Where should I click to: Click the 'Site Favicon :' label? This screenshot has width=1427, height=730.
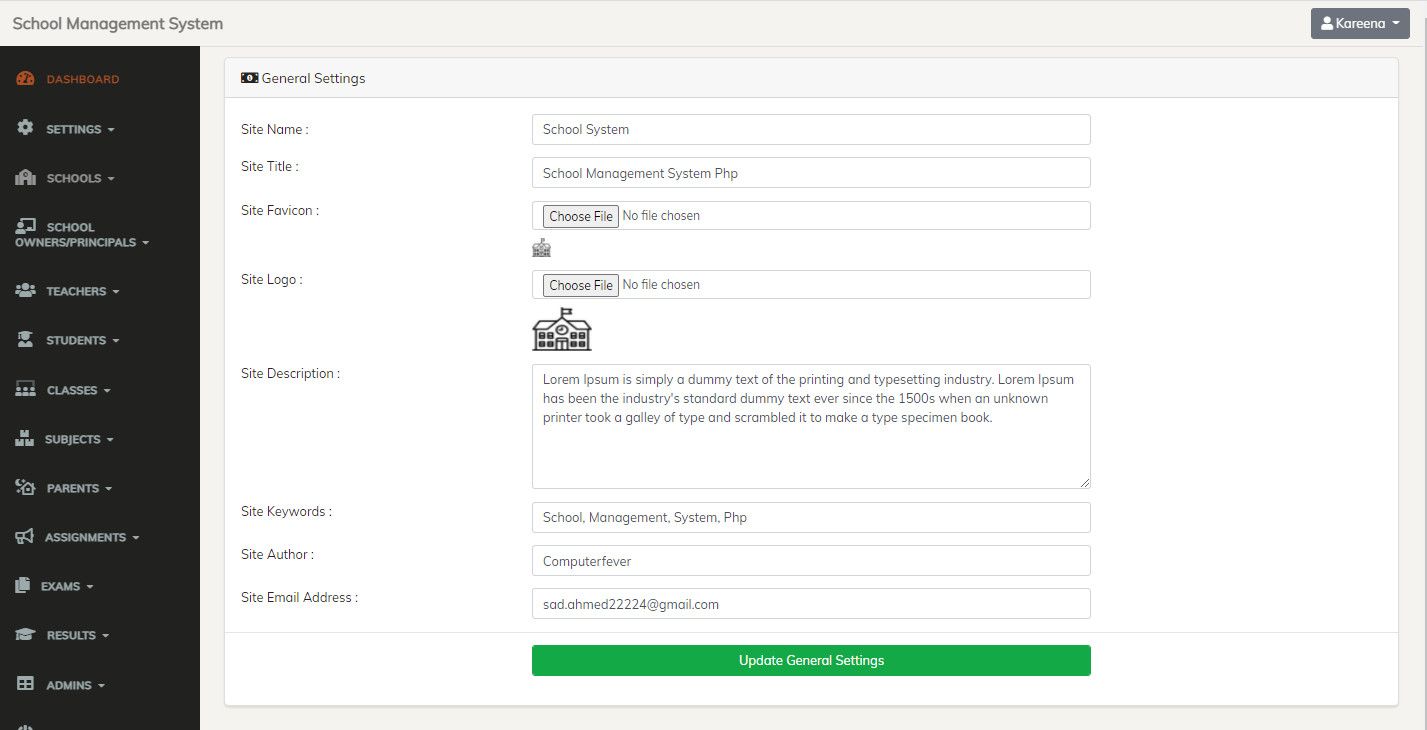click(280, 210)
